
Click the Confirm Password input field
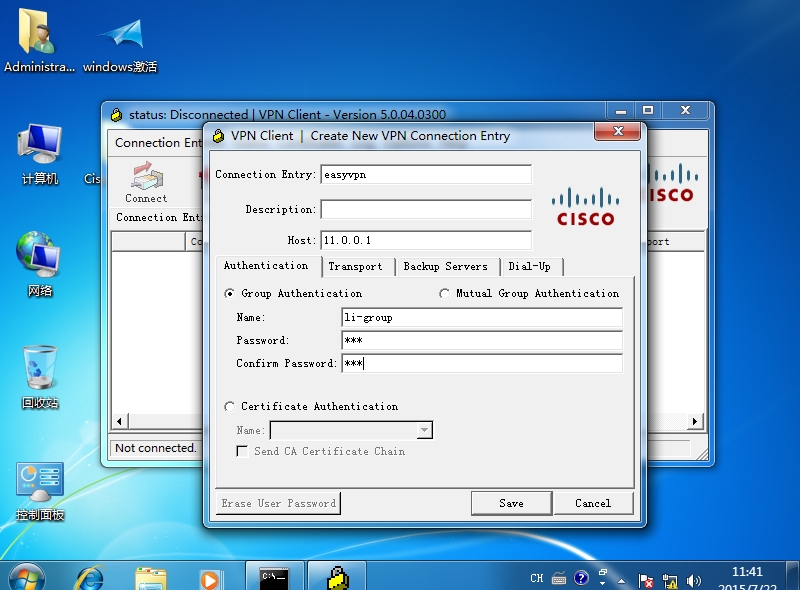482,363
